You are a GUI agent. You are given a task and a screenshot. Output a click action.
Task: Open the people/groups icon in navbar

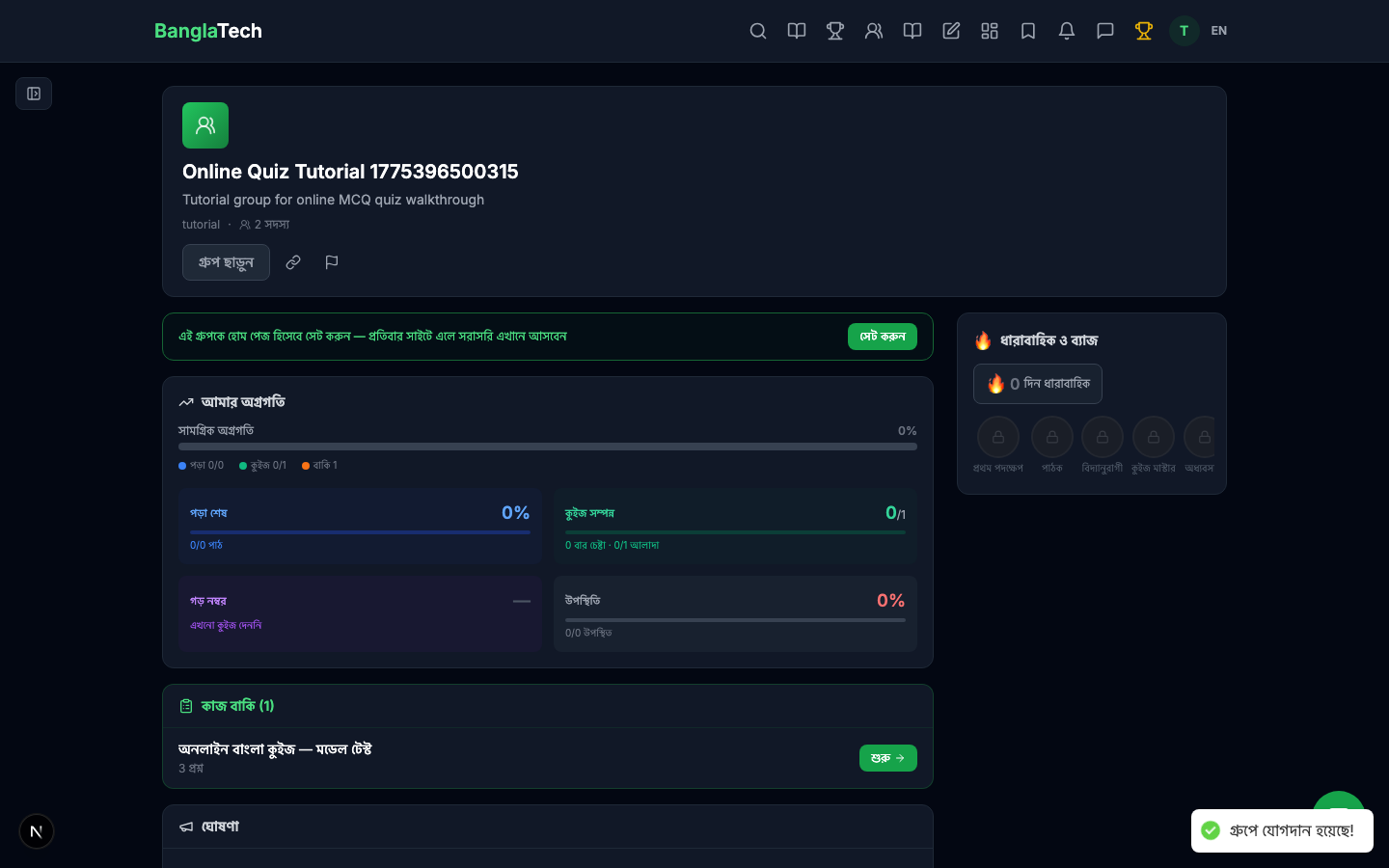(874, 31)
